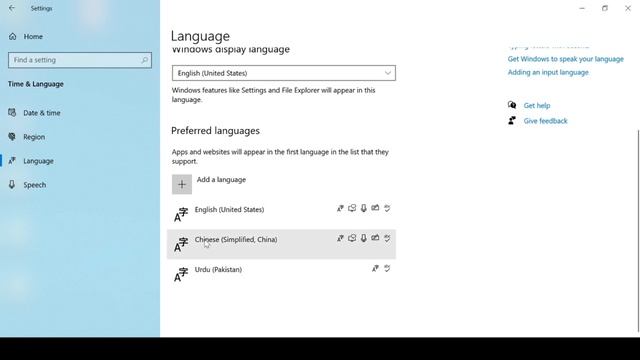Click the Get help chat icon
The height and width of the screenshot is (360, 640).
512,105
